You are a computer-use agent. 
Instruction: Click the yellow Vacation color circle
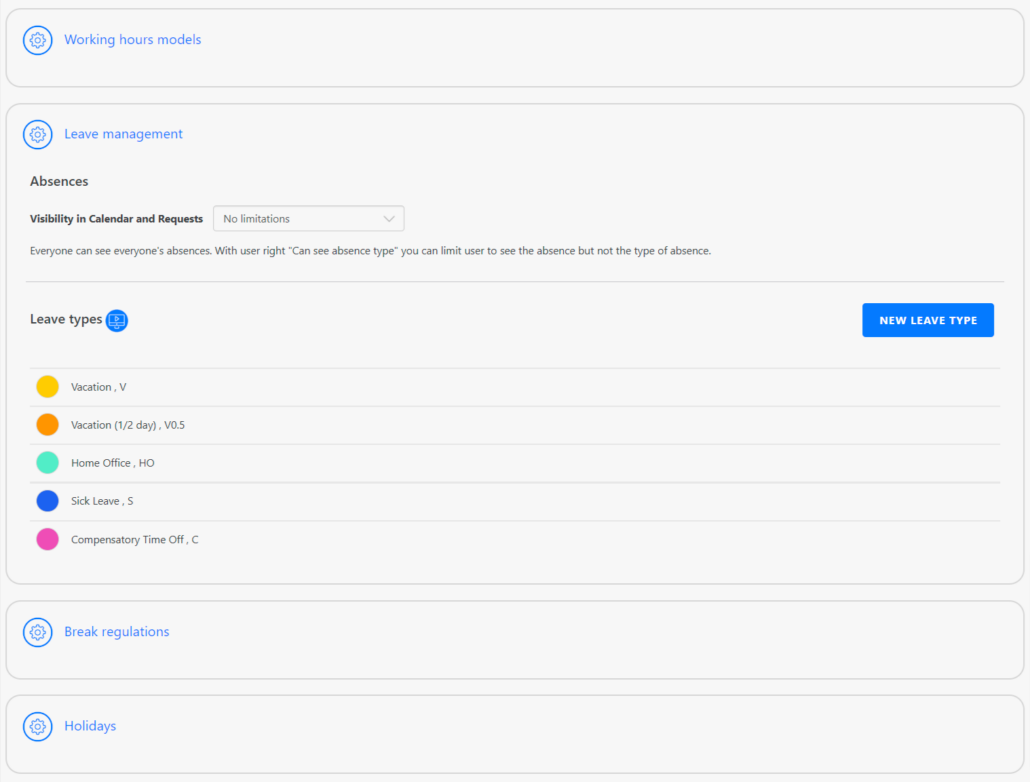(x=47, y=387)
